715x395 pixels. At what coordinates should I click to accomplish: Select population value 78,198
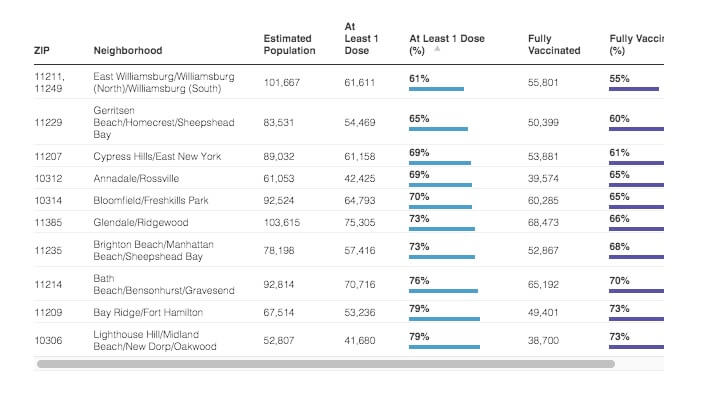(279, 250)
